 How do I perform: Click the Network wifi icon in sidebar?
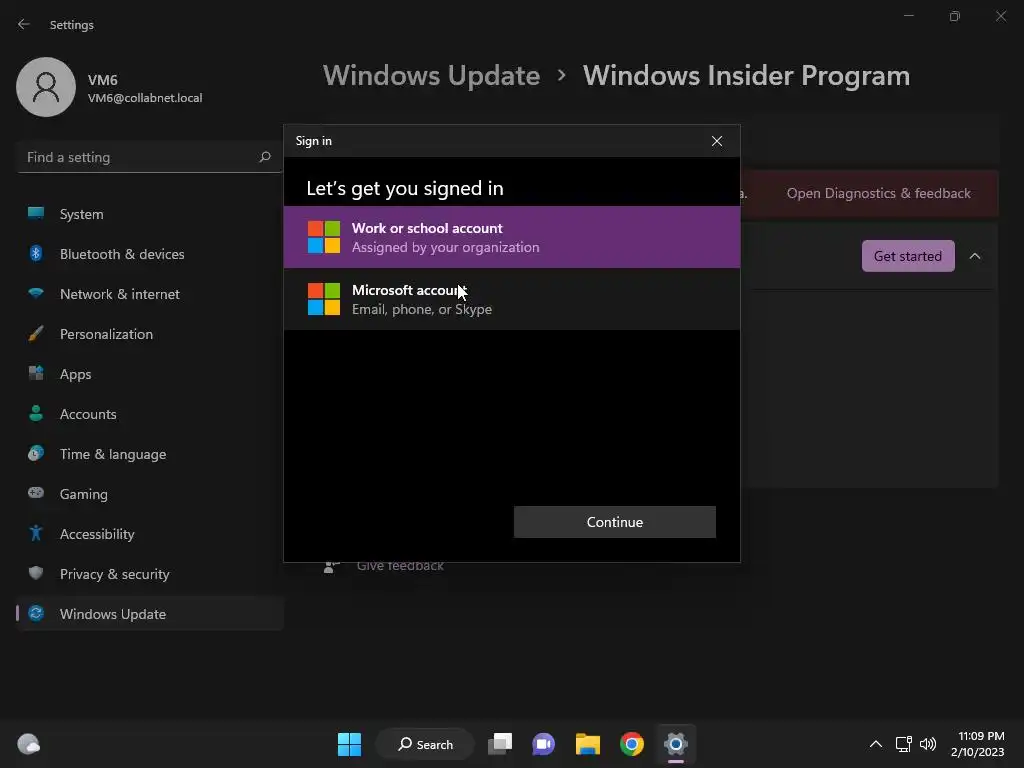tap(36, 293)
